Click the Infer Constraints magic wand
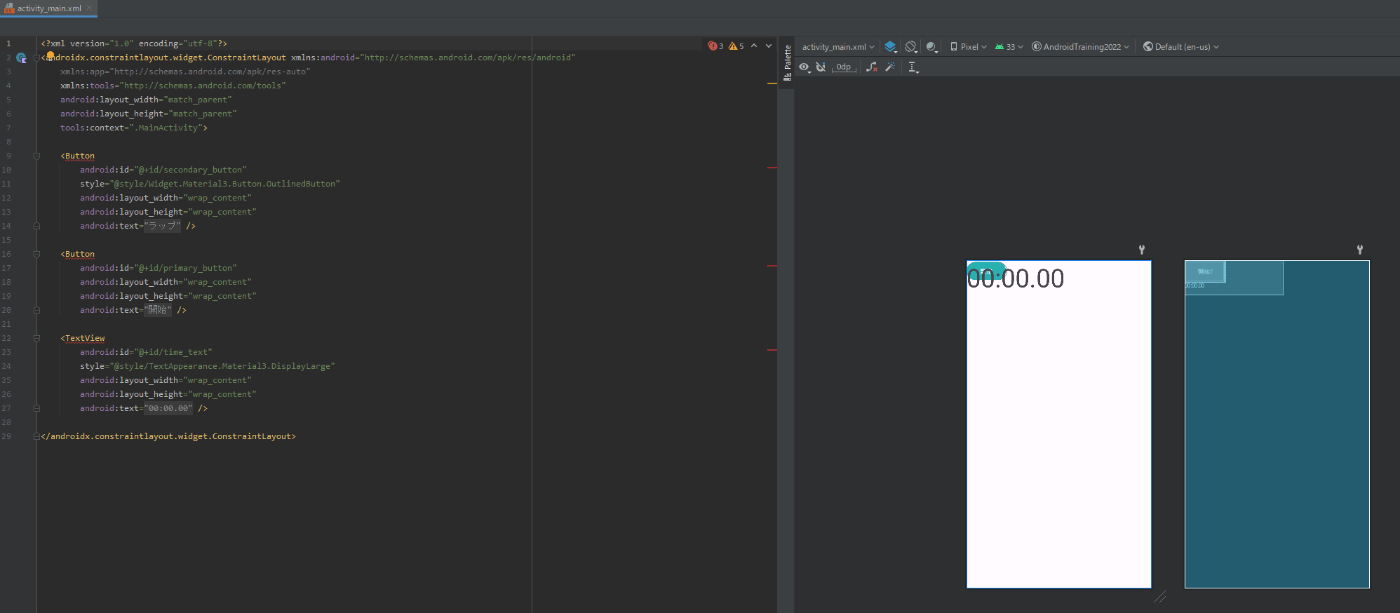The width and height of the screenshot is (1400, 613). [x=889, y=67]
